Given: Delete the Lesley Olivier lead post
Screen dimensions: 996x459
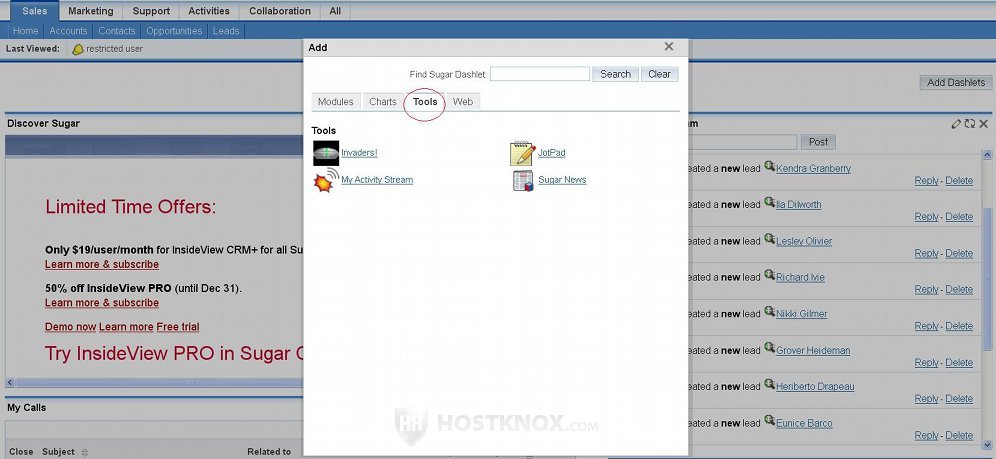Looking at the screenshot, I should (x=959, y=253).
